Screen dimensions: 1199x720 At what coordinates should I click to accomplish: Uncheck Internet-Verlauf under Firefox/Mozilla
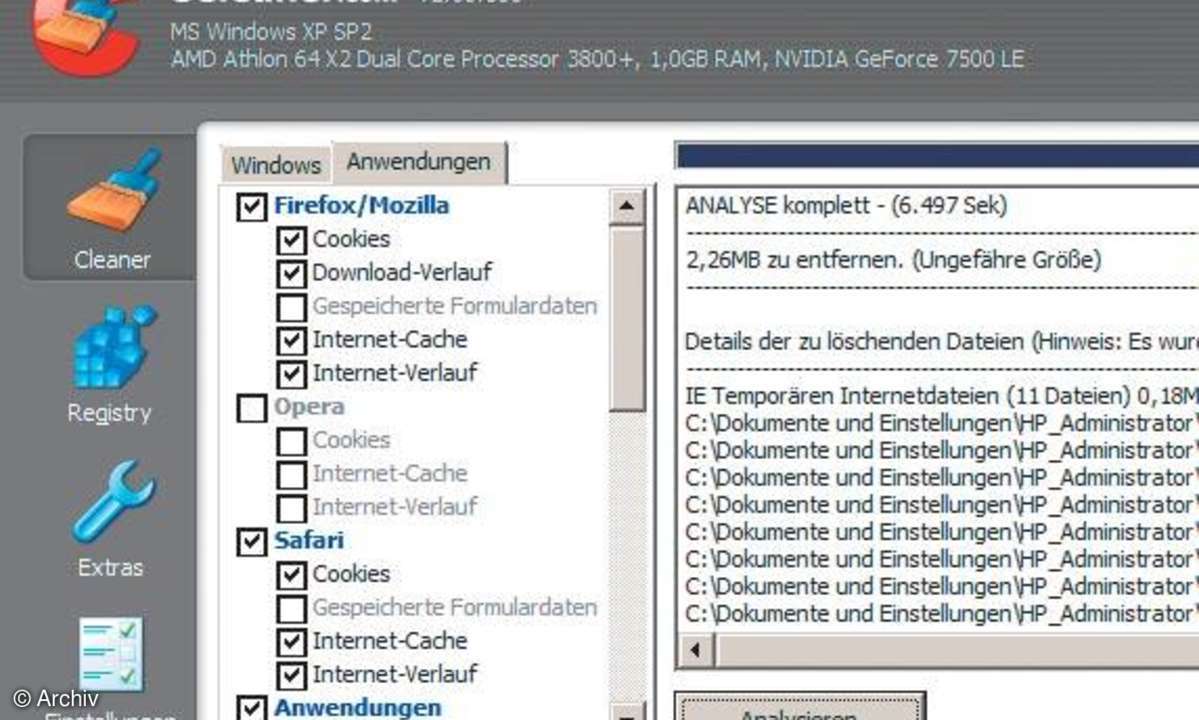point(291,374)
